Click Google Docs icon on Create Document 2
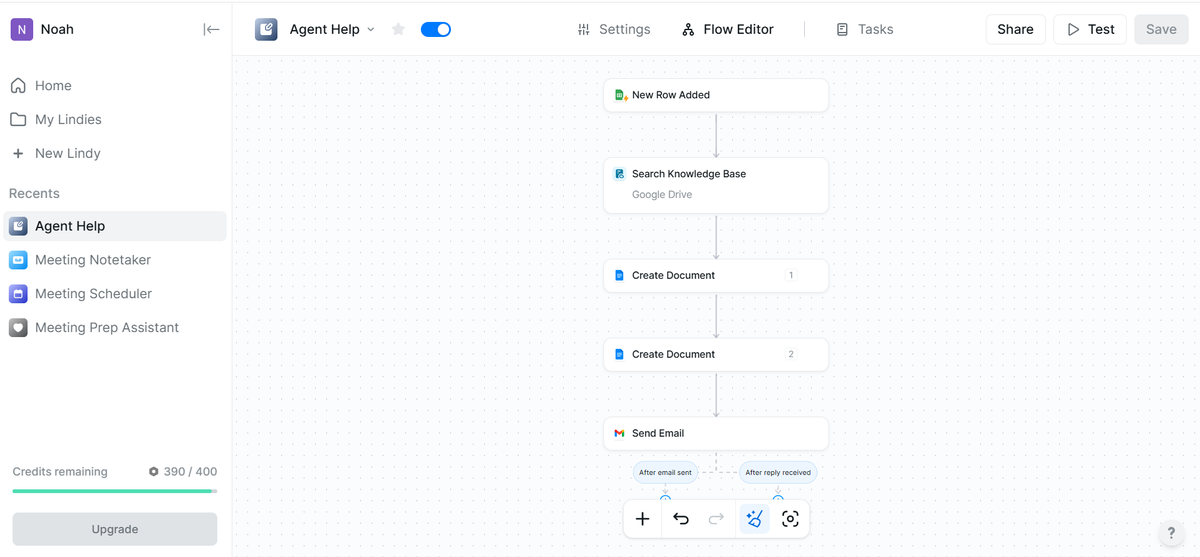 (x=620, y=354)
